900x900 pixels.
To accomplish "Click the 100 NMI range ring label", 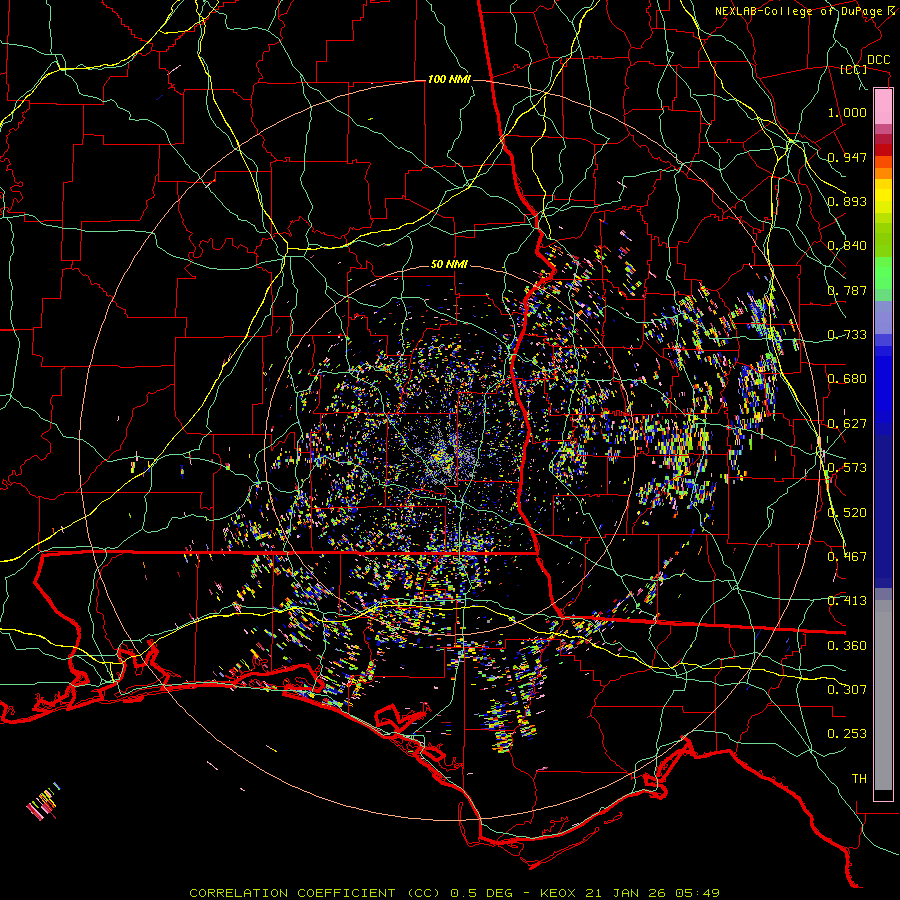I will click(449, 79).
